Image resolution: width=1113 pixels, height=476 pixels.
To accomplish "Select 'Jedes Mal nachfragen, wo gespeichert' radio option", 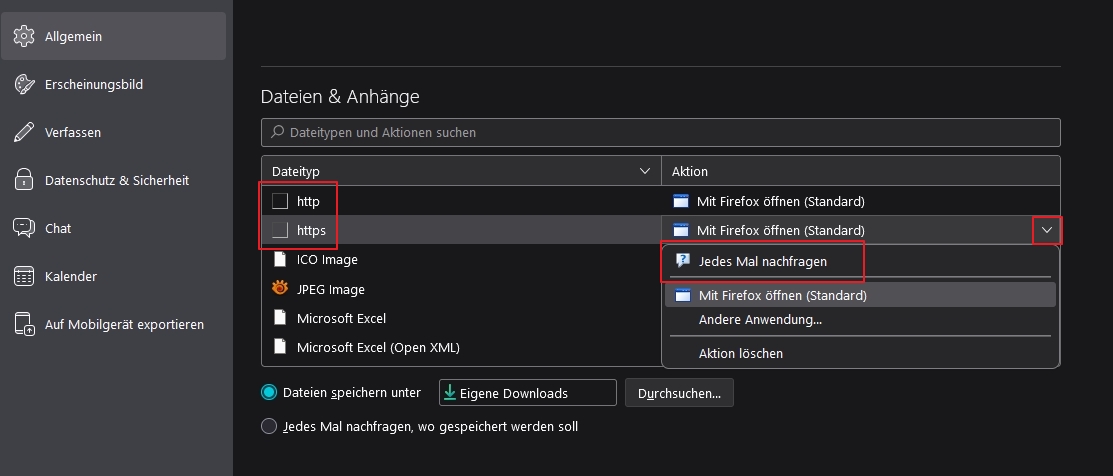I will click(269, 426).
